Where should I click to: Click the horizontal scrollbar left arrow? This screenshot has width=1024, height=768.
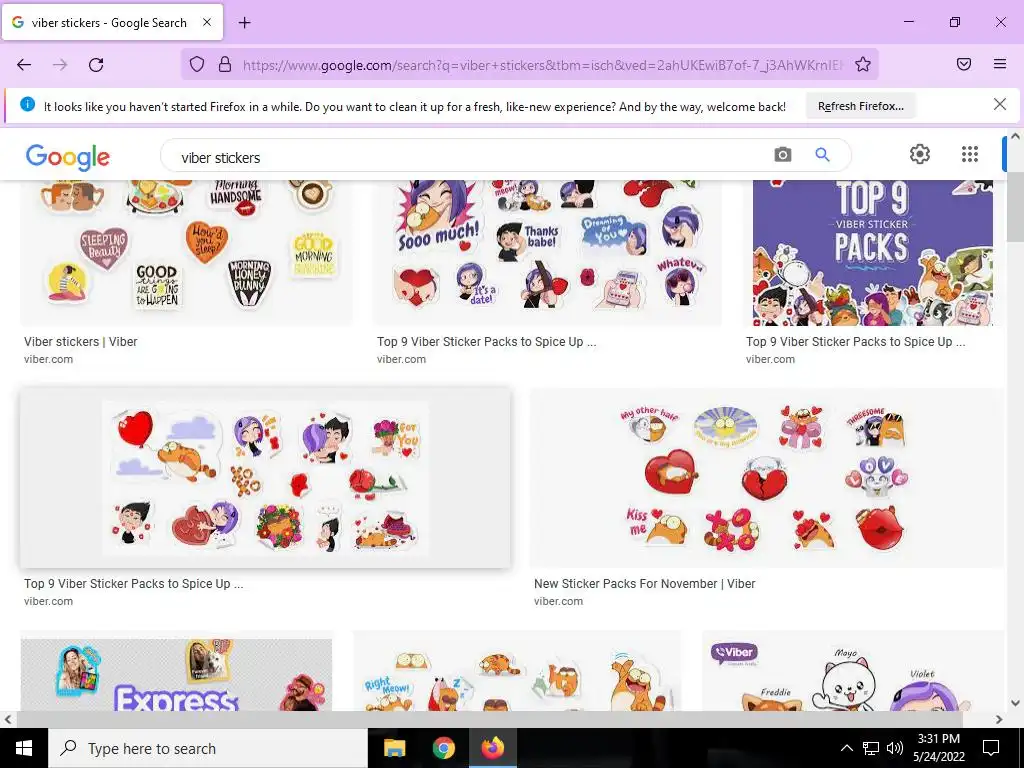point(8,719)
